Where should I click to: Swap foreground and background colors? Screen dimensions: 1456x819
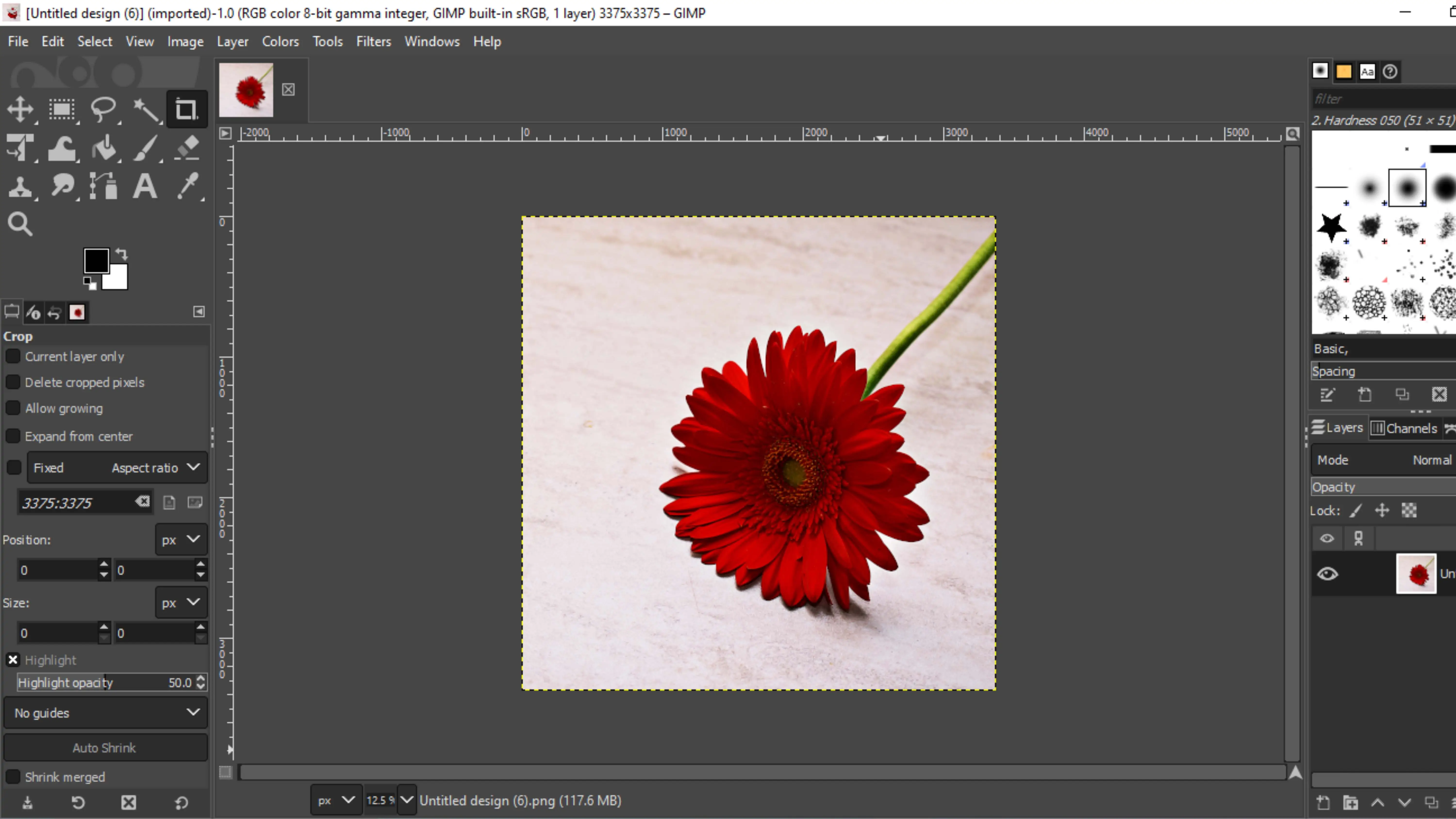[122, 254]
